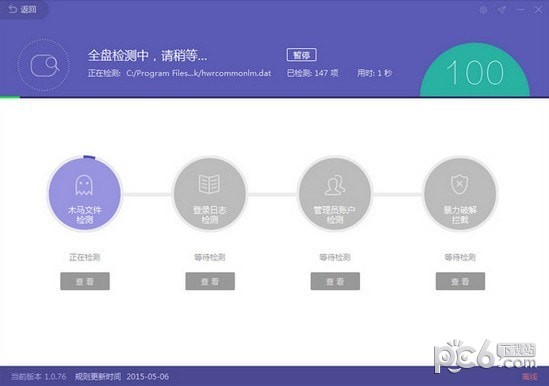The height and width of the screenshot is (386, 549).
Task: Close the scanner window
Action: tap(538, 10)
